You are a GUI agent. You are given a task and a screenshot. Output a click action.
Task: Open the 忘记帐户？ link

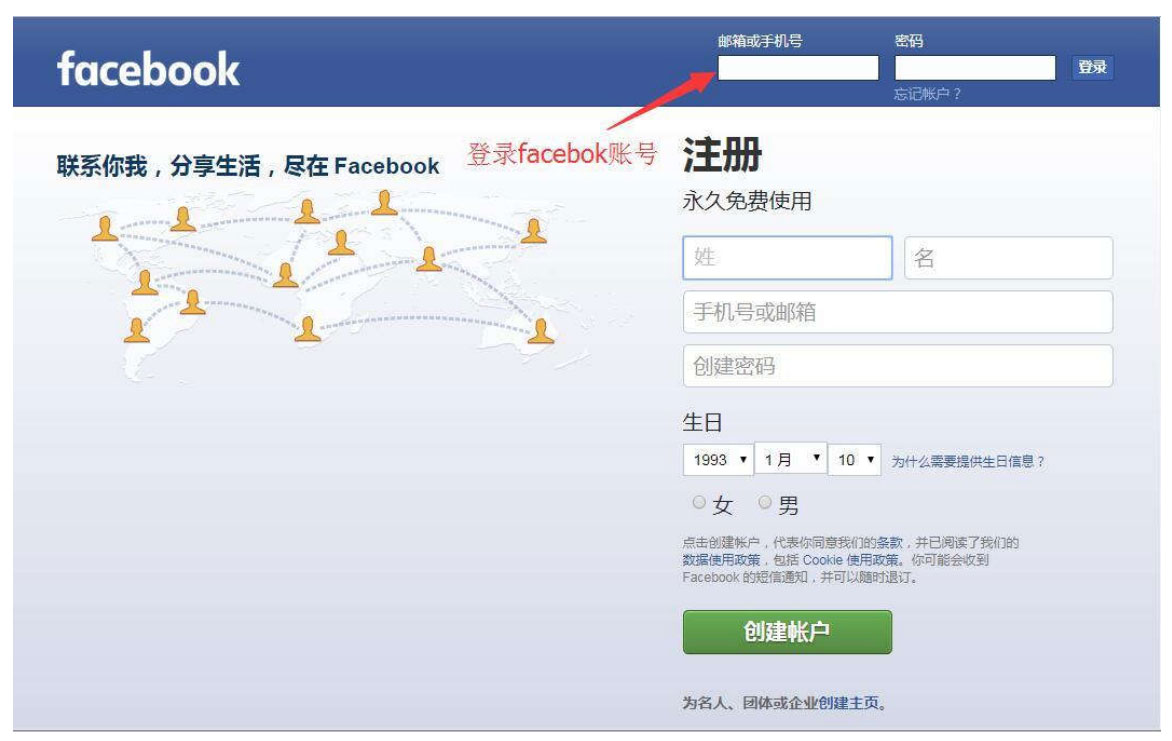tap(927, 93)
